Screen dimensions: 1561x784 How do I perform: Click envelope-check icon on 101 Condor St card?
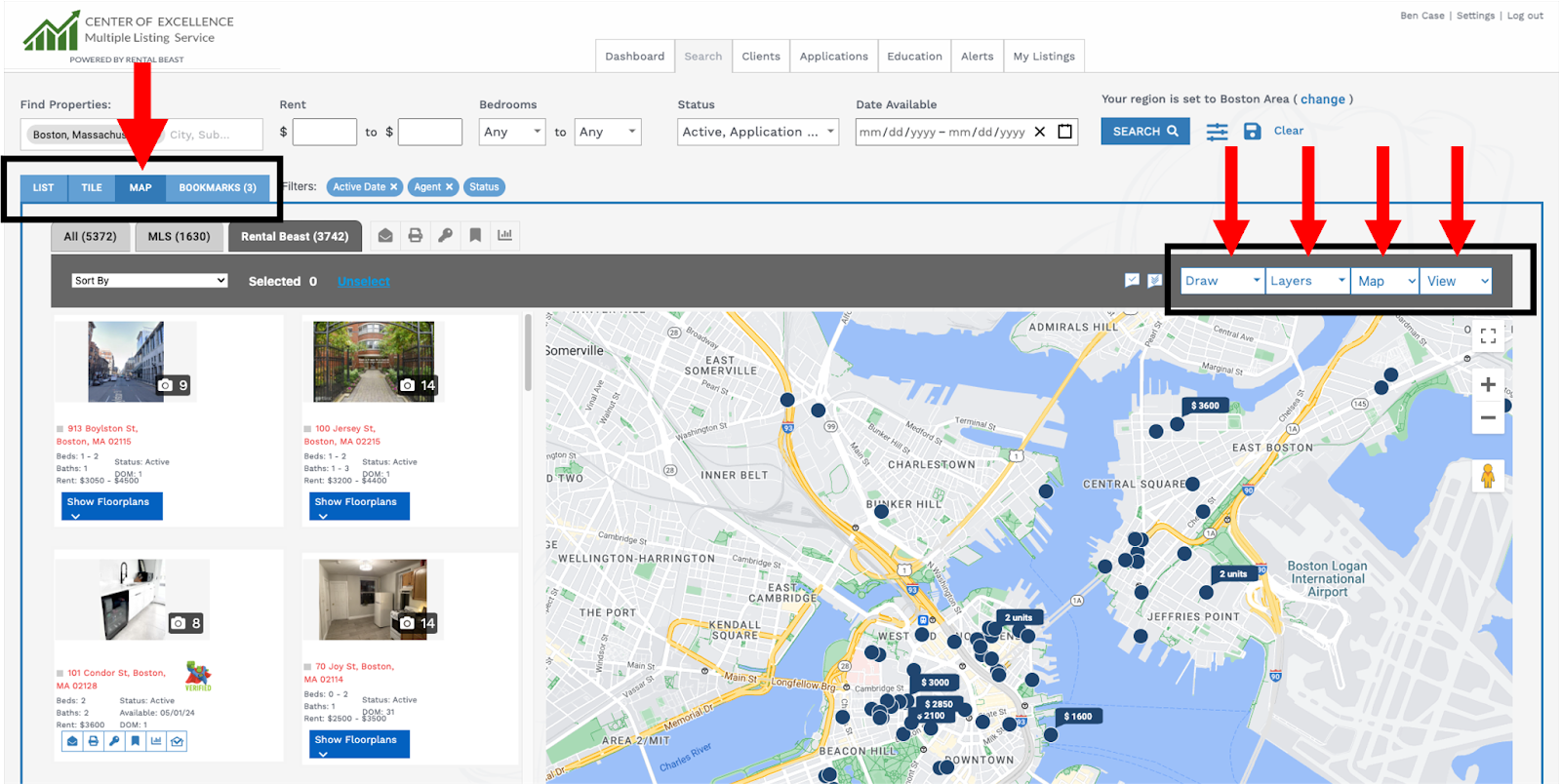pos(177,741)
